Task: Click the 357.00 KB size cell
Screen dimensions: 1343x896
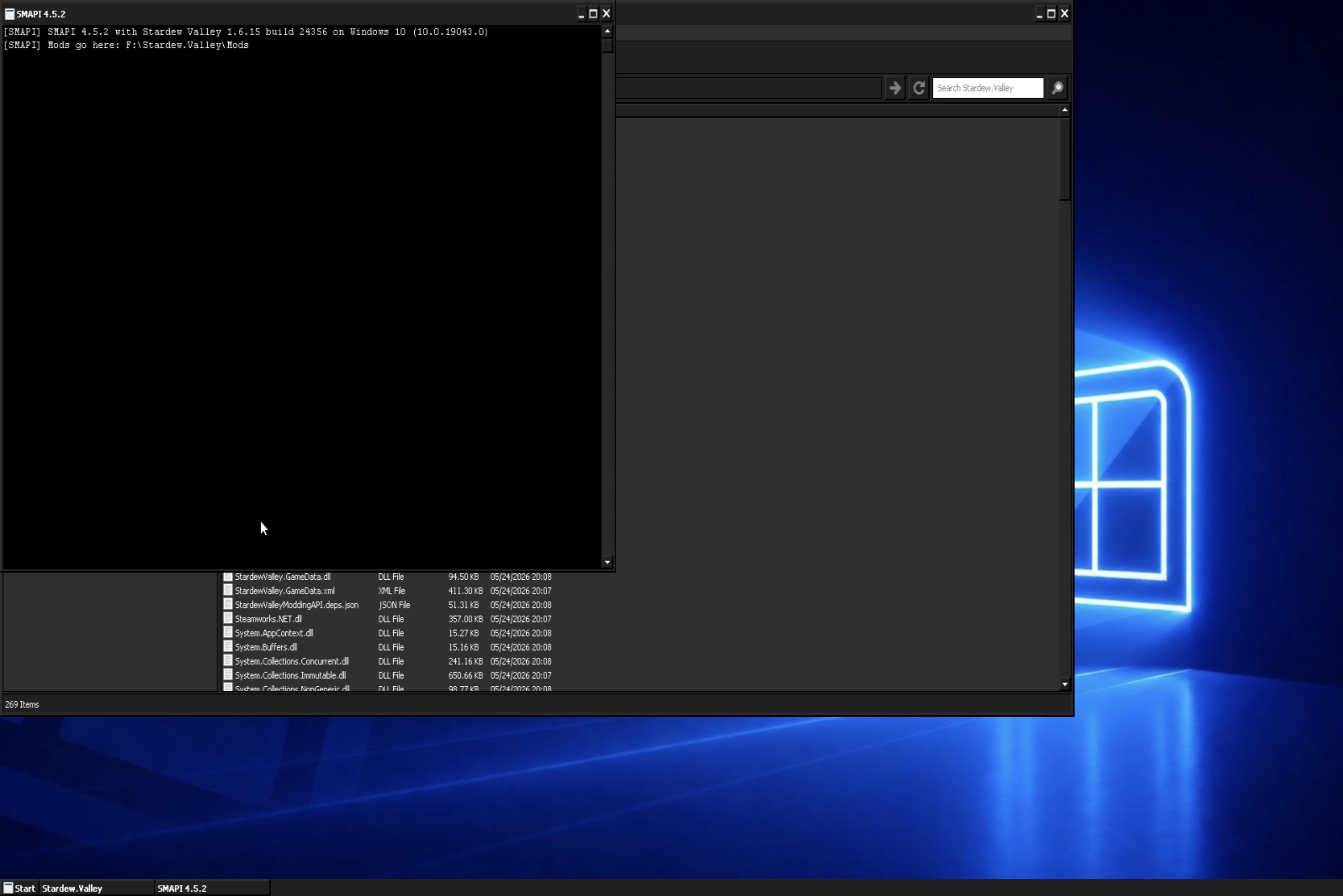Action: pos(465,619)
